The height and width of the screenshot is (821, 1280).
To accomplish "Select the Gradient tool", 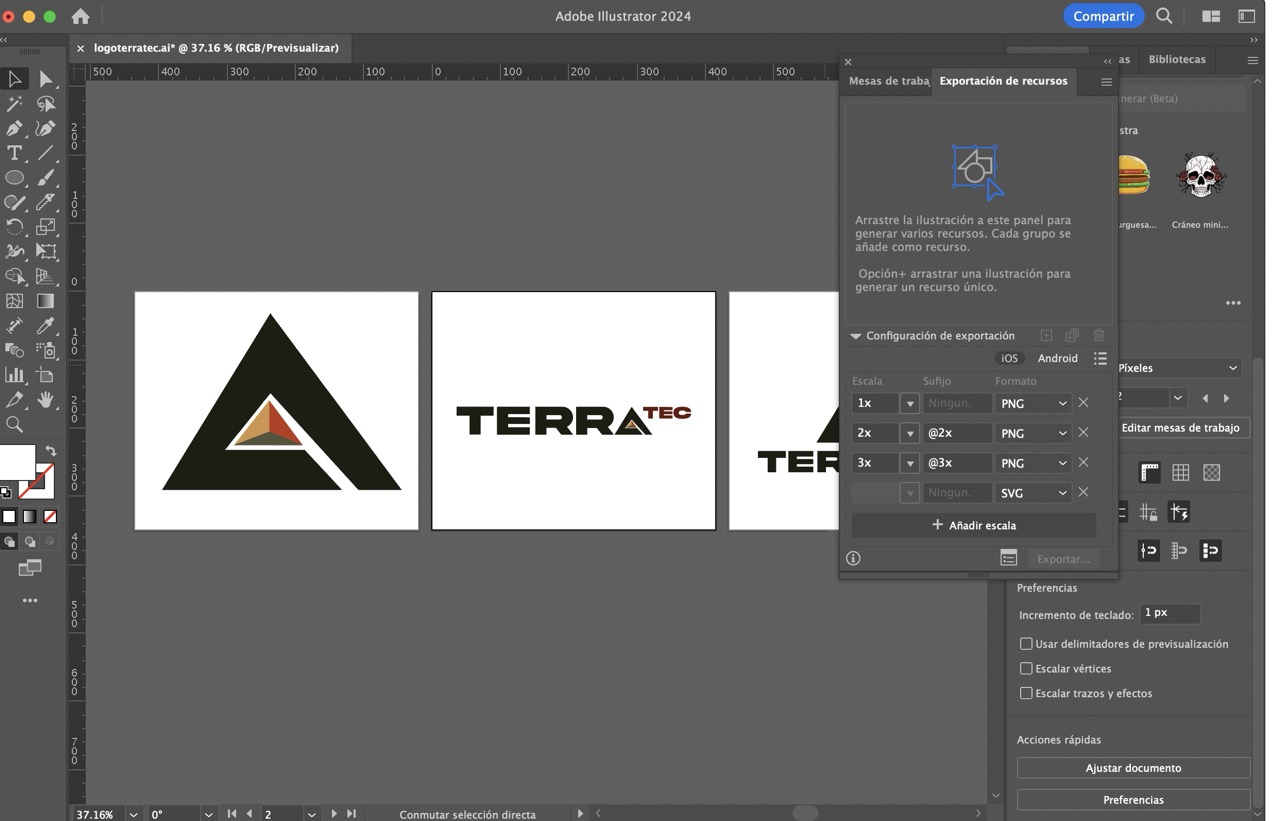I will [x=46, y=301].
